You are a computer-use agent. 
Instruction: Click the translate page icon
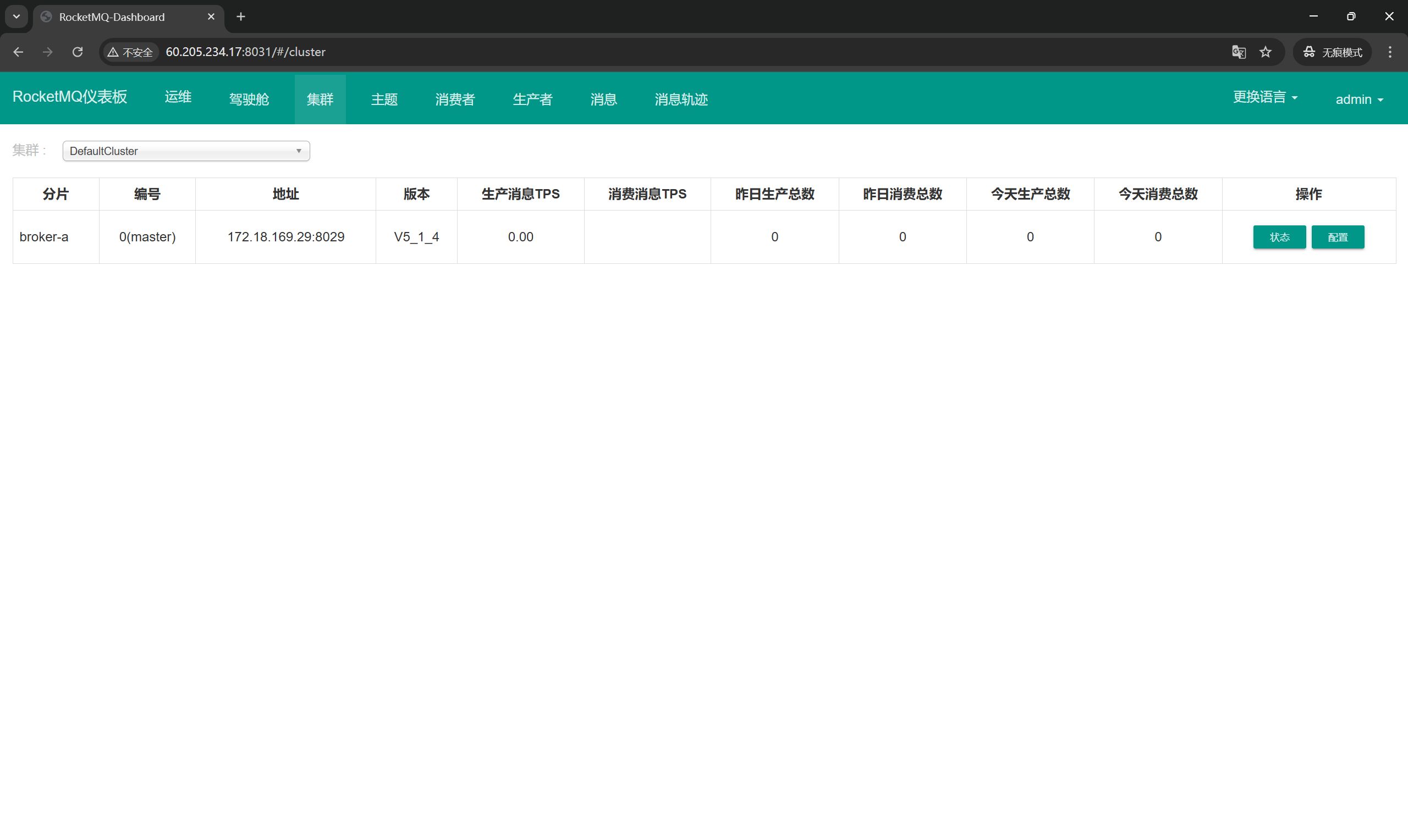(1239, 52)
